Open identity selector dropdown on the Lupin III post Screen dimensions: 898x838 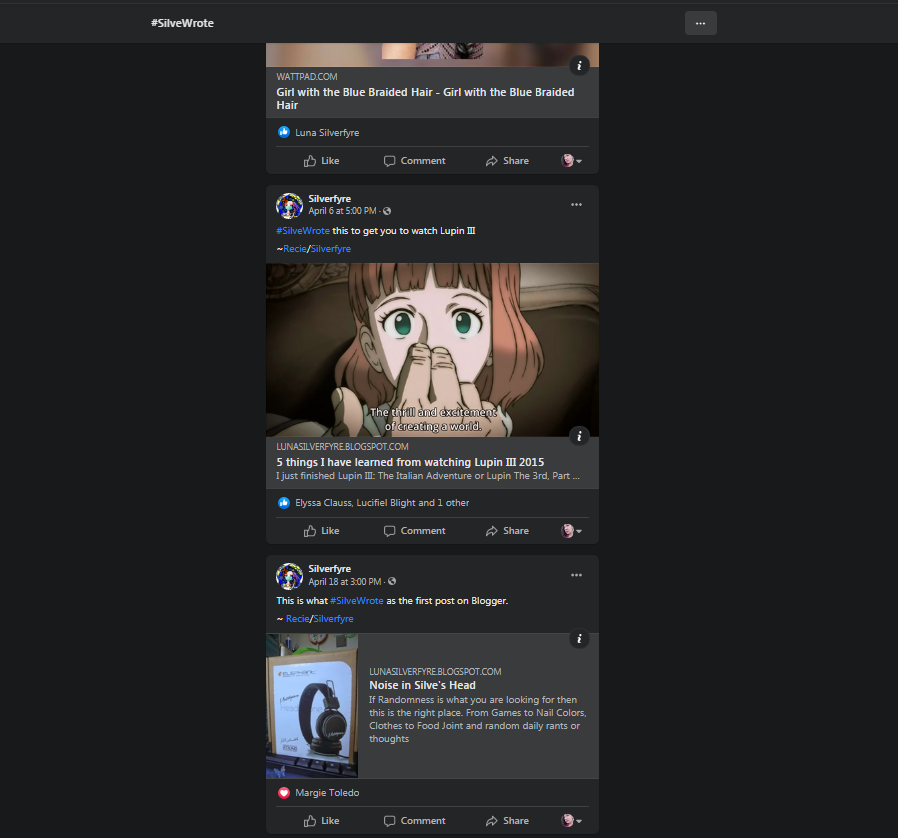click(x=571, y=531)
